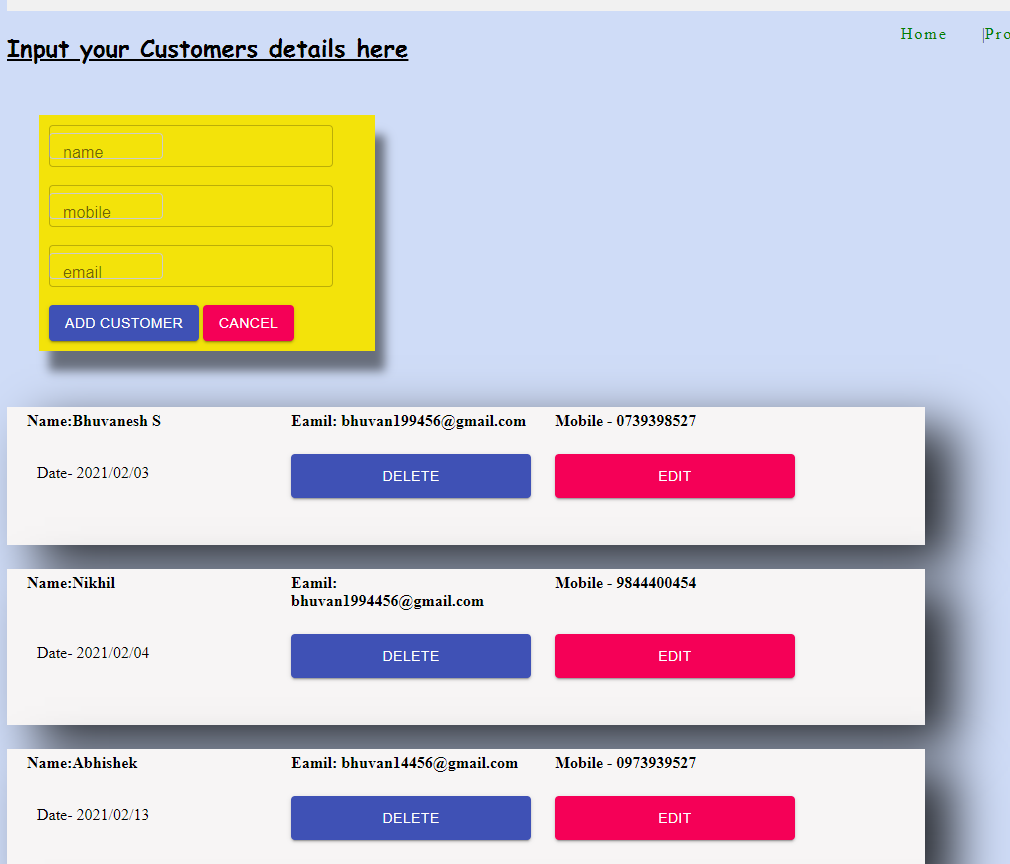Delete the Nikhil customer record
The height and width of the screenshot is (864, 1010).
[x=411, y=656]
